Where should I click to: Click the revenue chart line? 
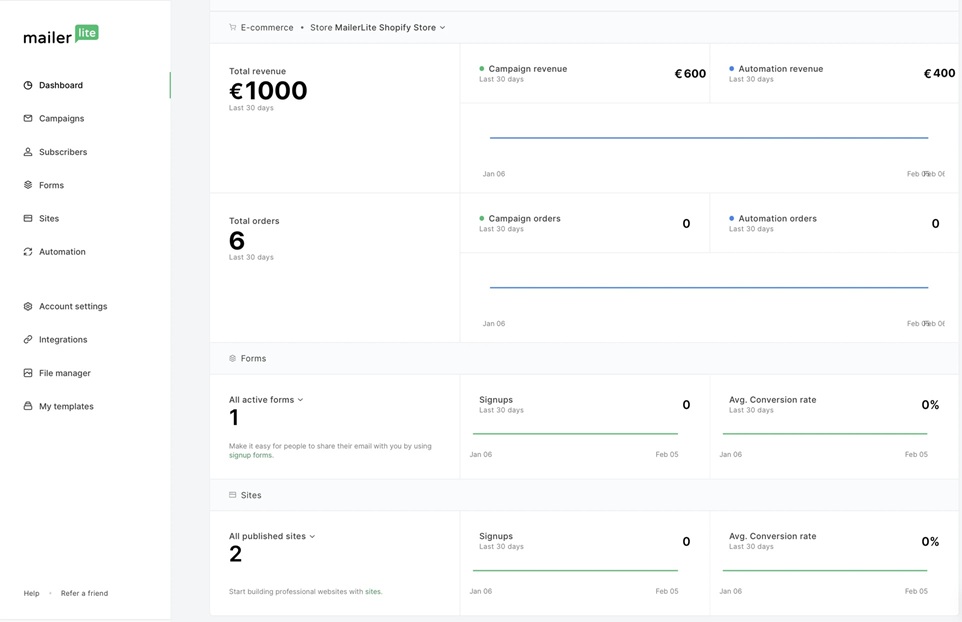[709, 137]
